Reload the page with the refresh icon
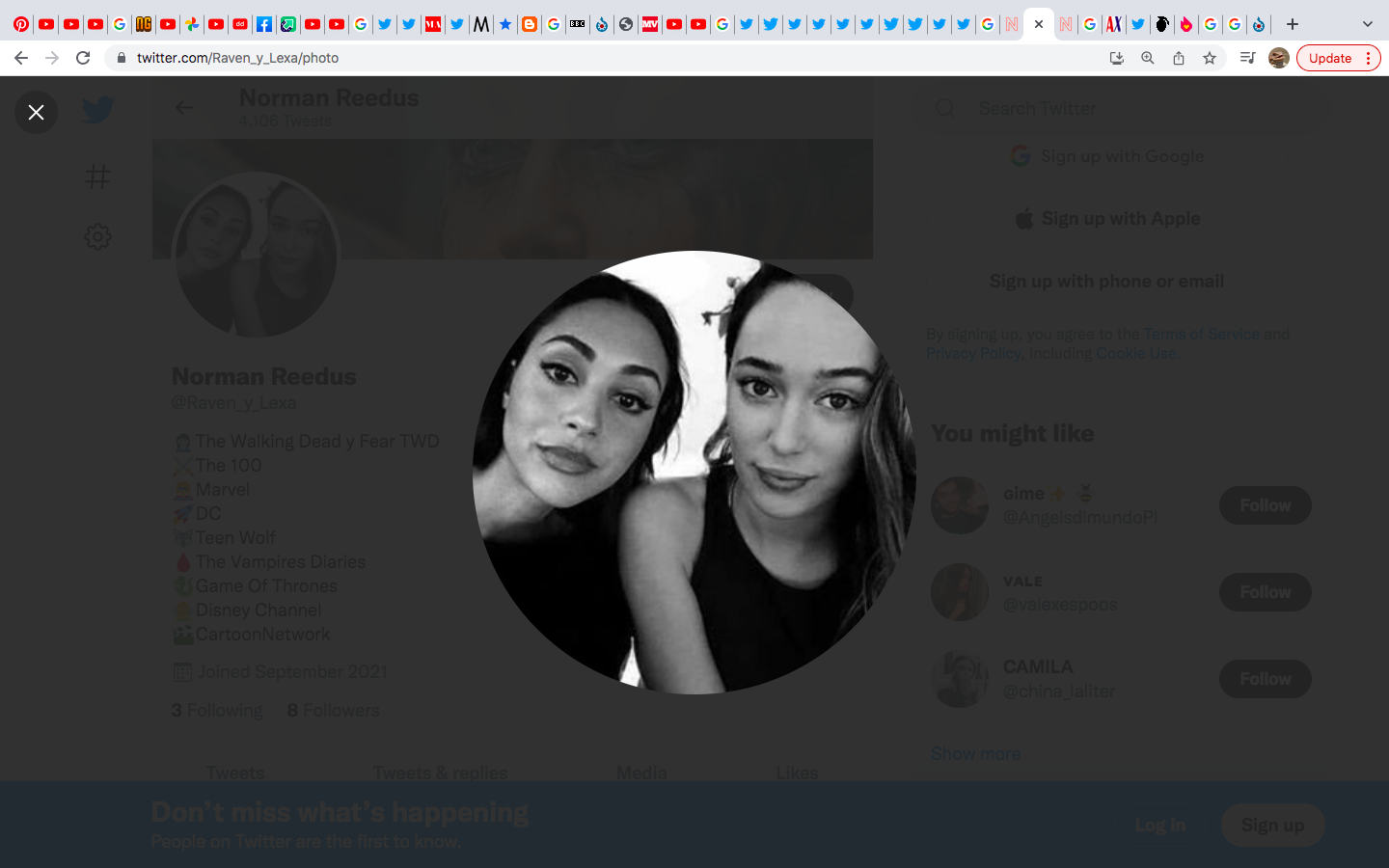The image size is (1389, 868). [83, 58]
